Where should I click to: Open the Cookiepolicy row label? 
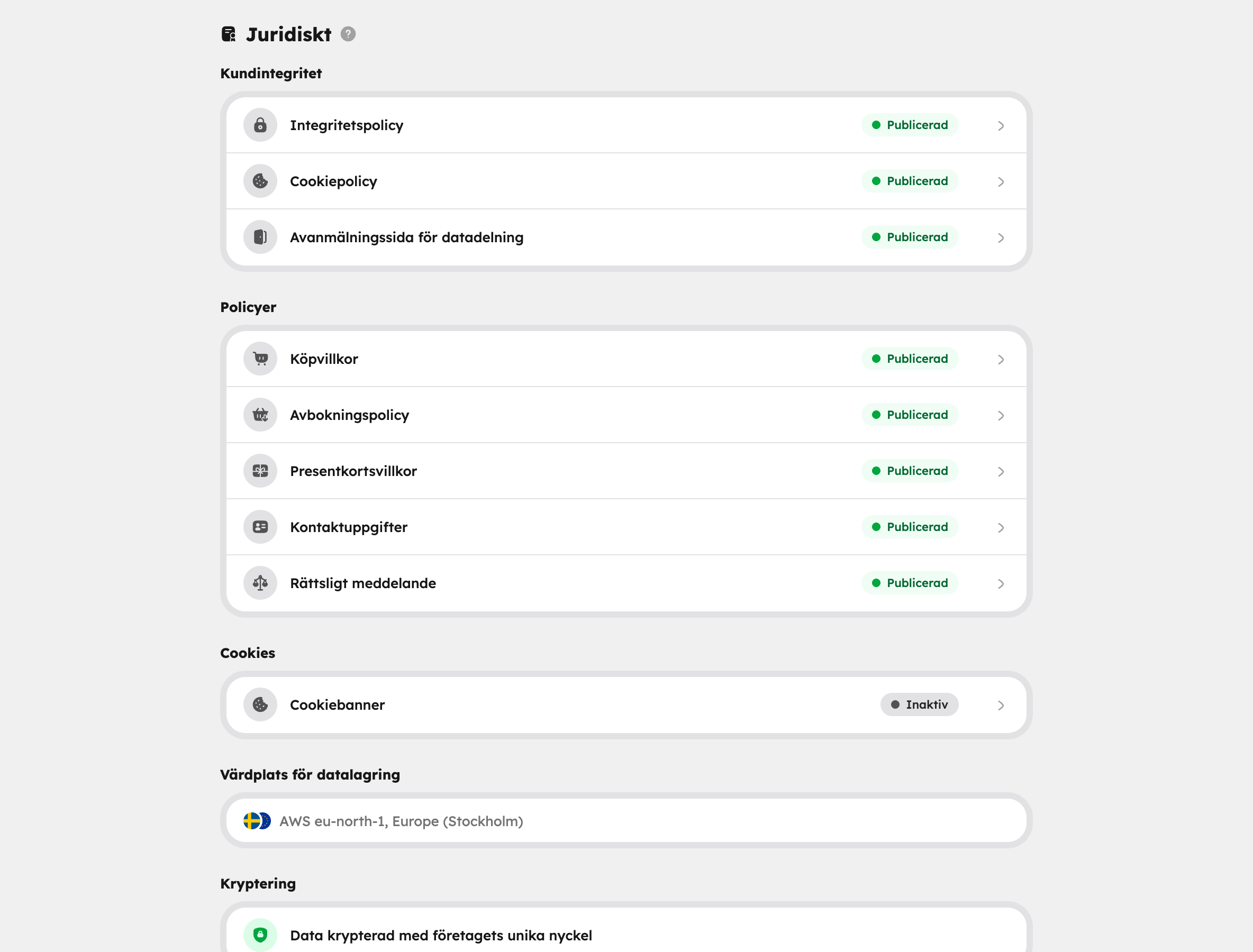point(333,181)
